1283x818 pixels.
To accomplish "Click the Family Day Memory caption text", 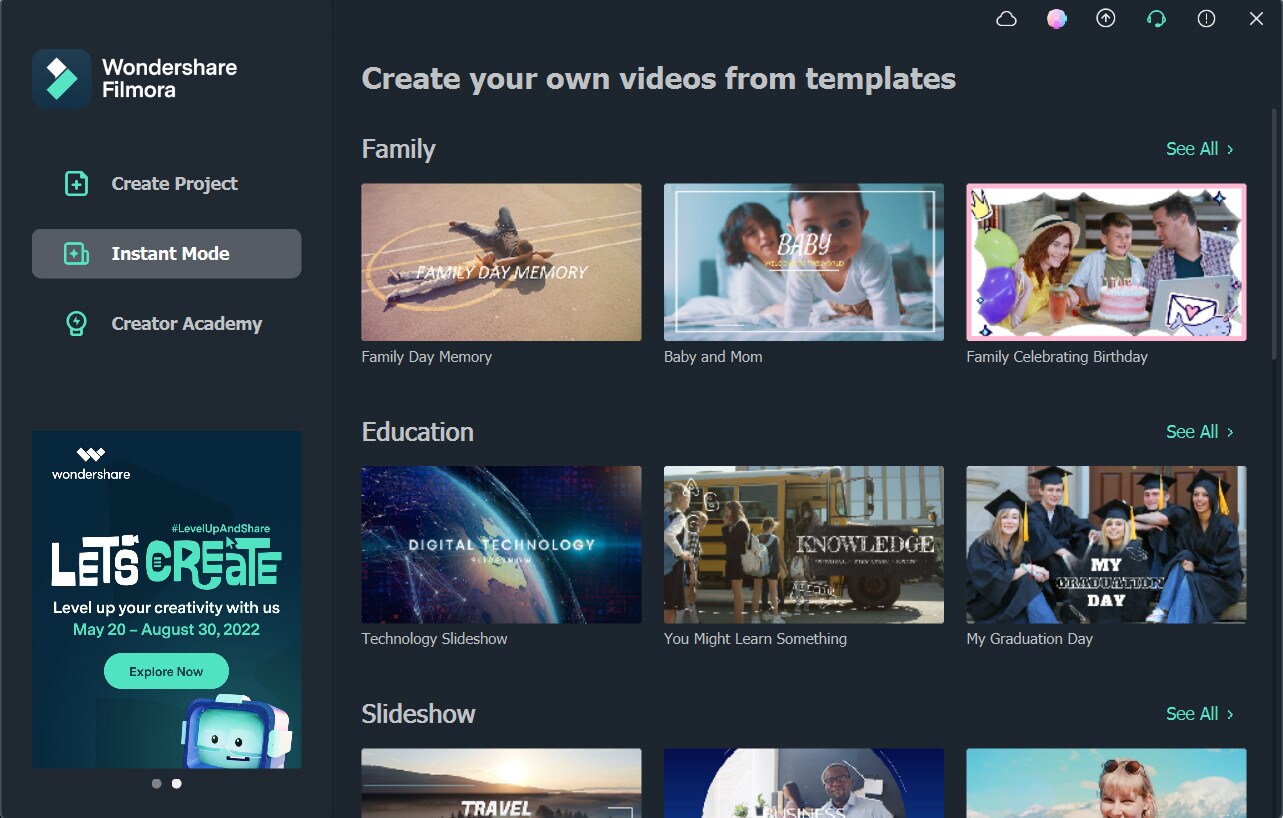I will (x=427, y=357).
